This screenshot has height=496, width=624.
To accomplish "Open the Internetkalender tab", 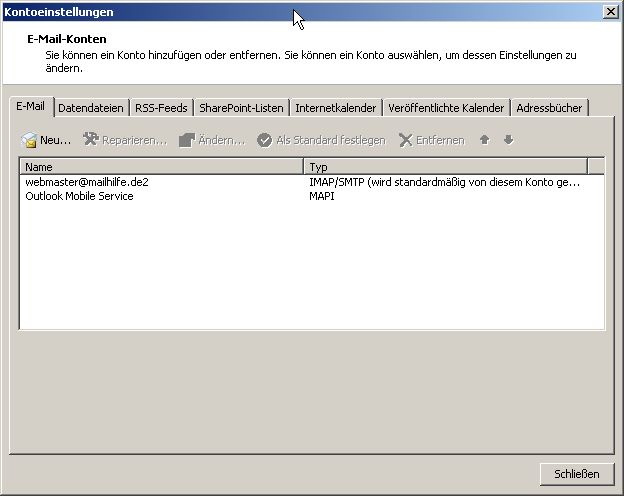I will pyautogui.click(x=335, y=108).
